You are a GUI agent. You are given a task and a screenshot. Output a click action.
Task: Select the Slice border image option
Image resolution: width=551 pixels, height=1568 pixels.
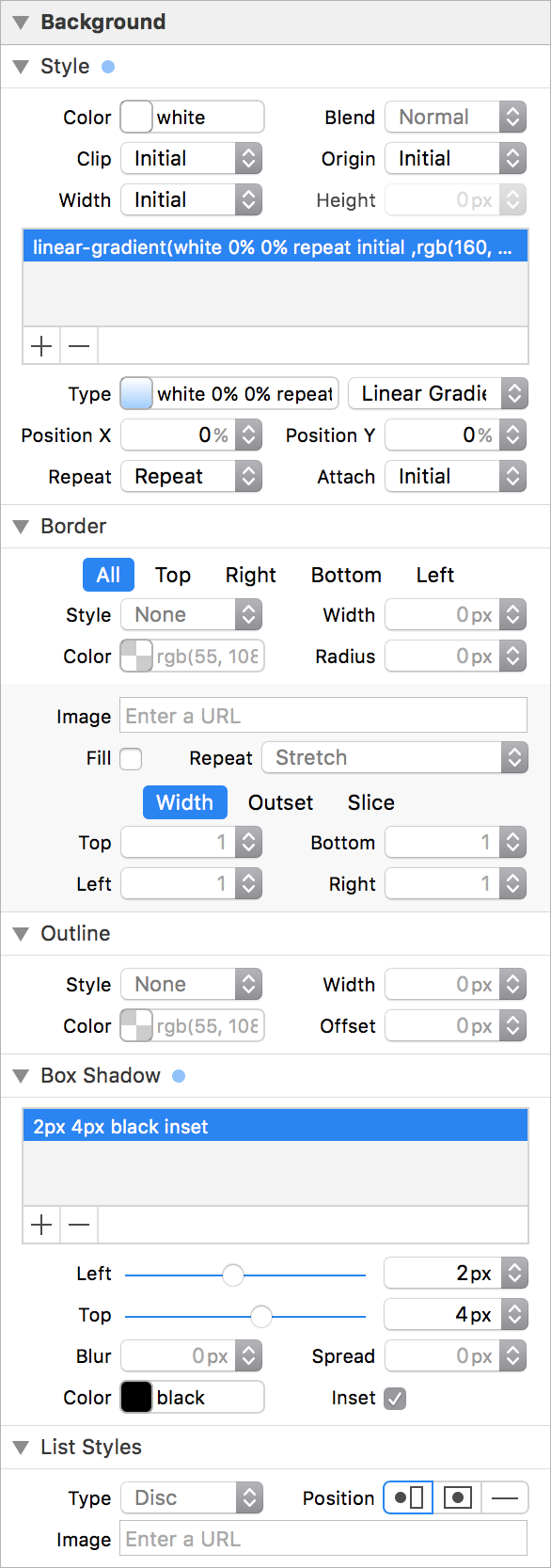370,802
